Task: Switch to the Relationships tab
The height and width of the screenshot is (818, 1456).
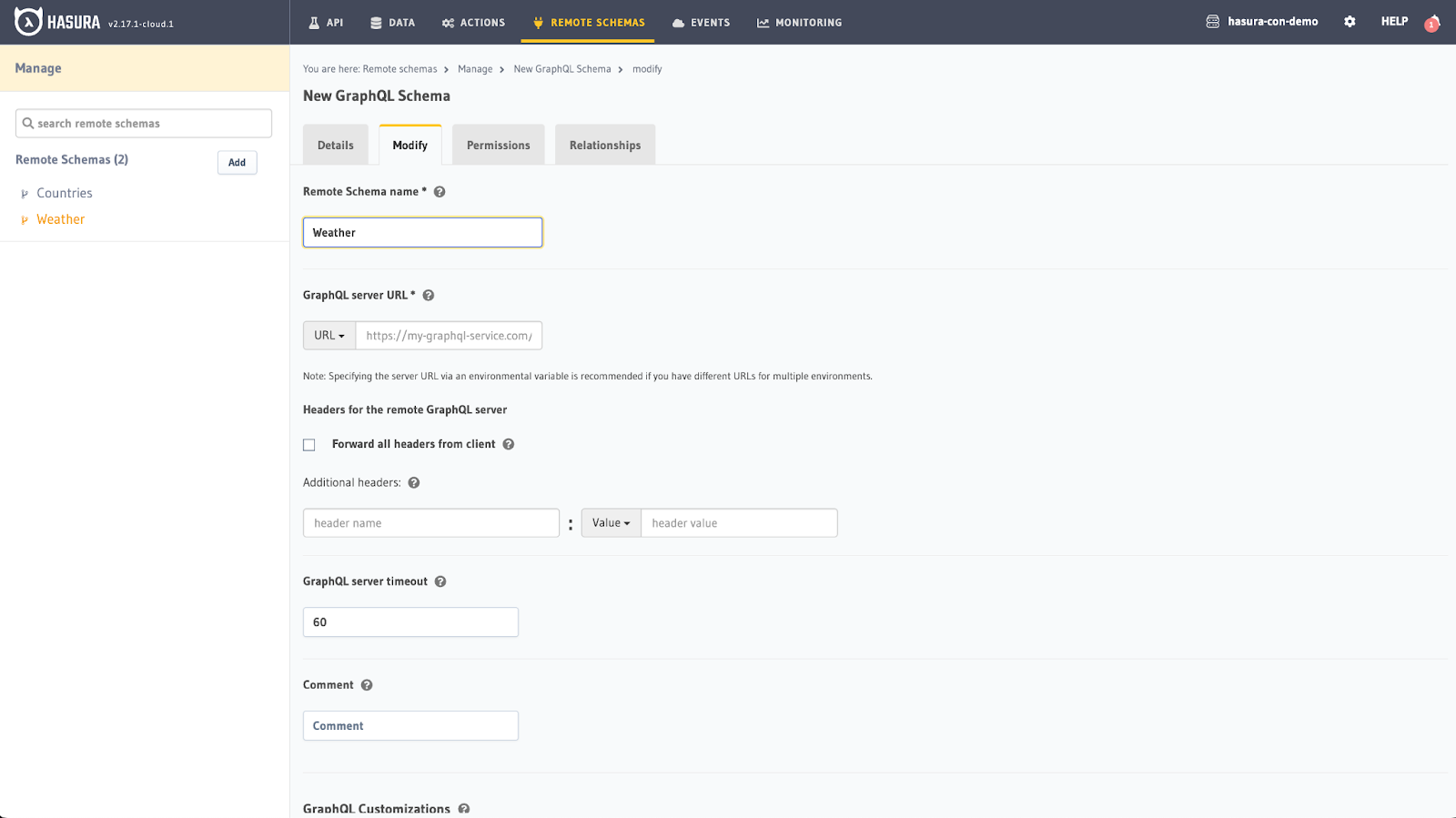Action: point(604,146)
